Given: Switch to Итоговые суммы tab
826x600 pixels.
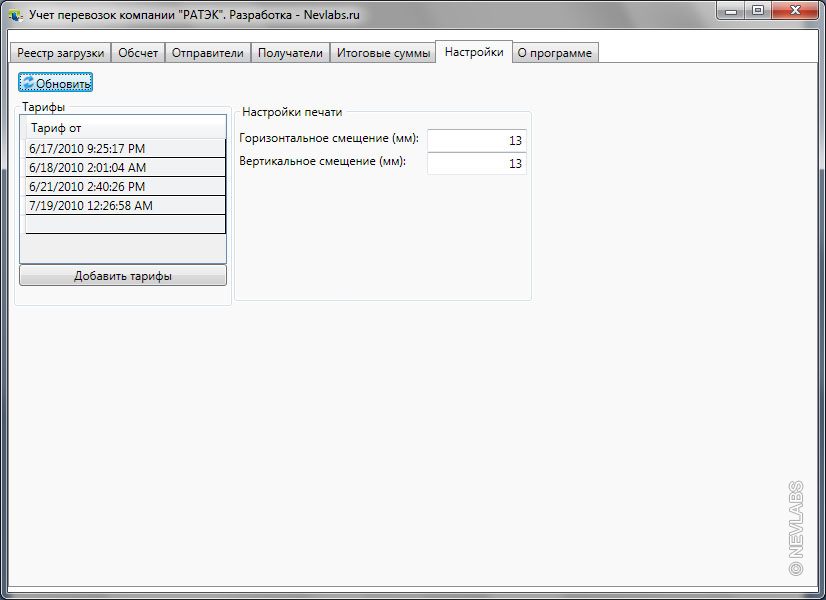Looking at the screenshot, I should 384,53.
